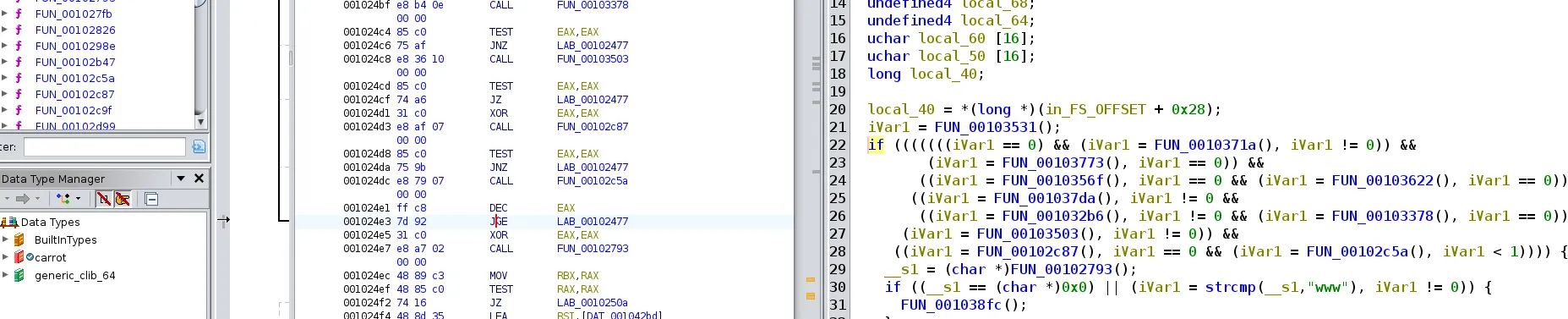
Task: Select function icon beside FUN_001027fb
Action: point(19,14)
